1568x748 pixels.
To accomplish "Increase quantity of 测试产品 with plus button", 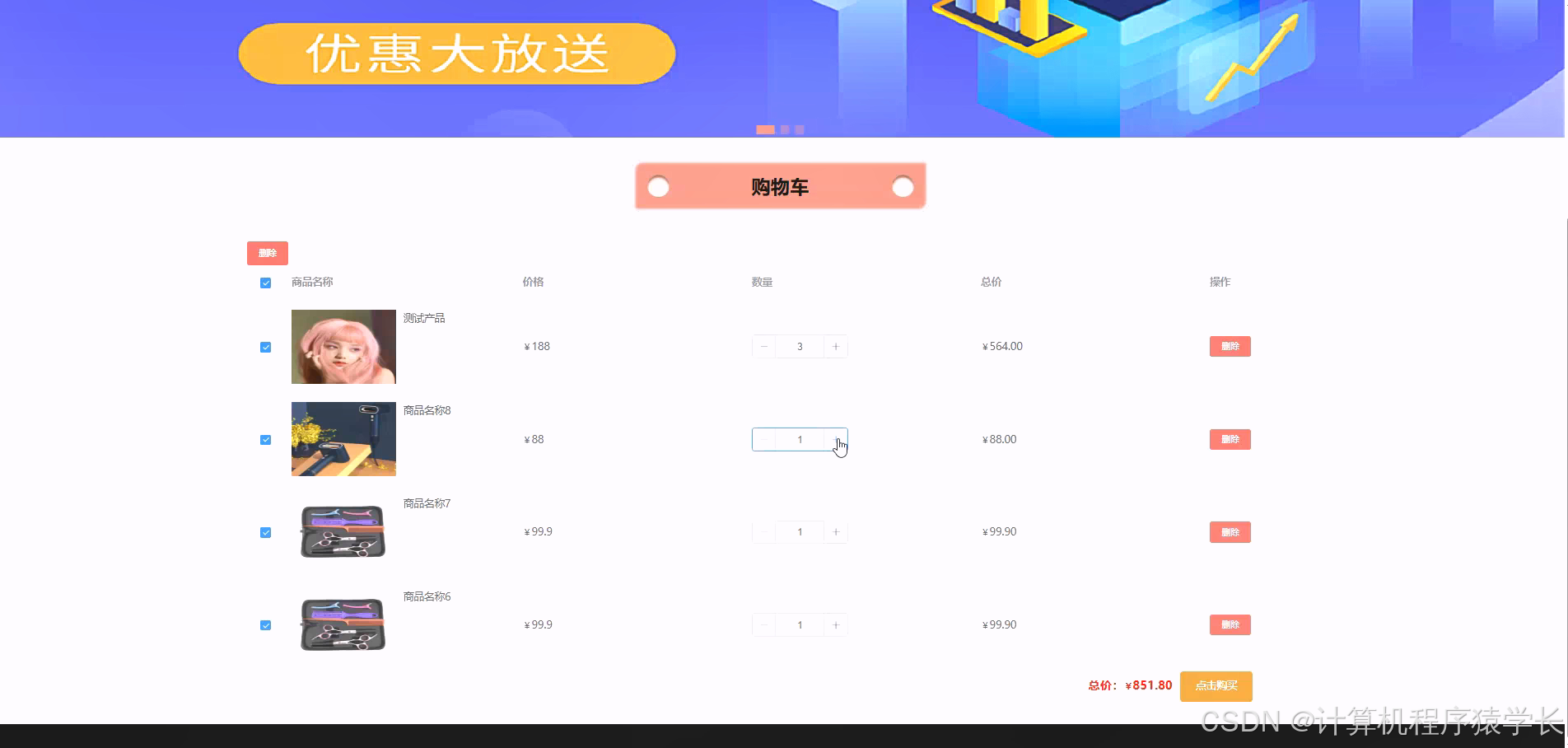I will pos(836,346).
